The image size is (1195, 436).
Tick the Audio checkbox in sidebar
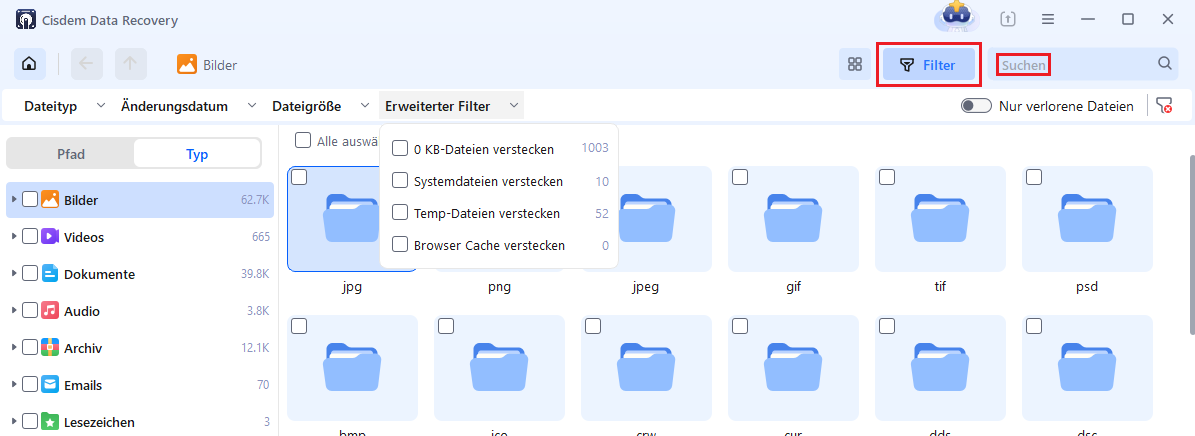(x=30, y=311)
